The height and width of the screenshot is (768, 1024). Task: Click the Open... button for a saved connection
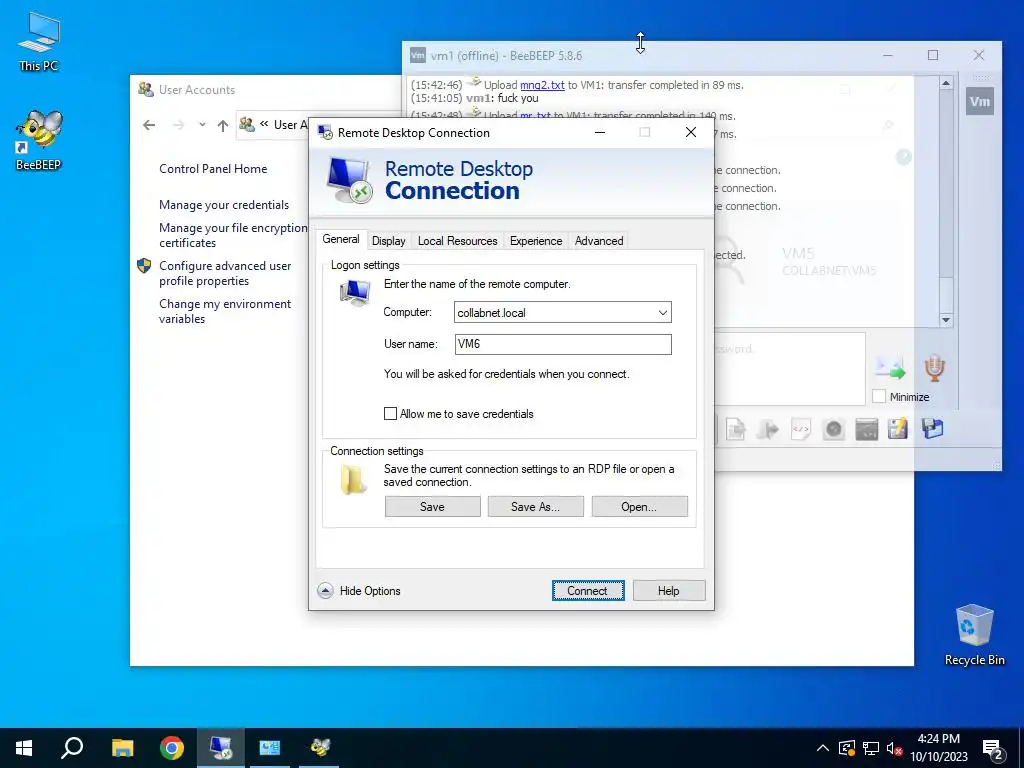639,507
